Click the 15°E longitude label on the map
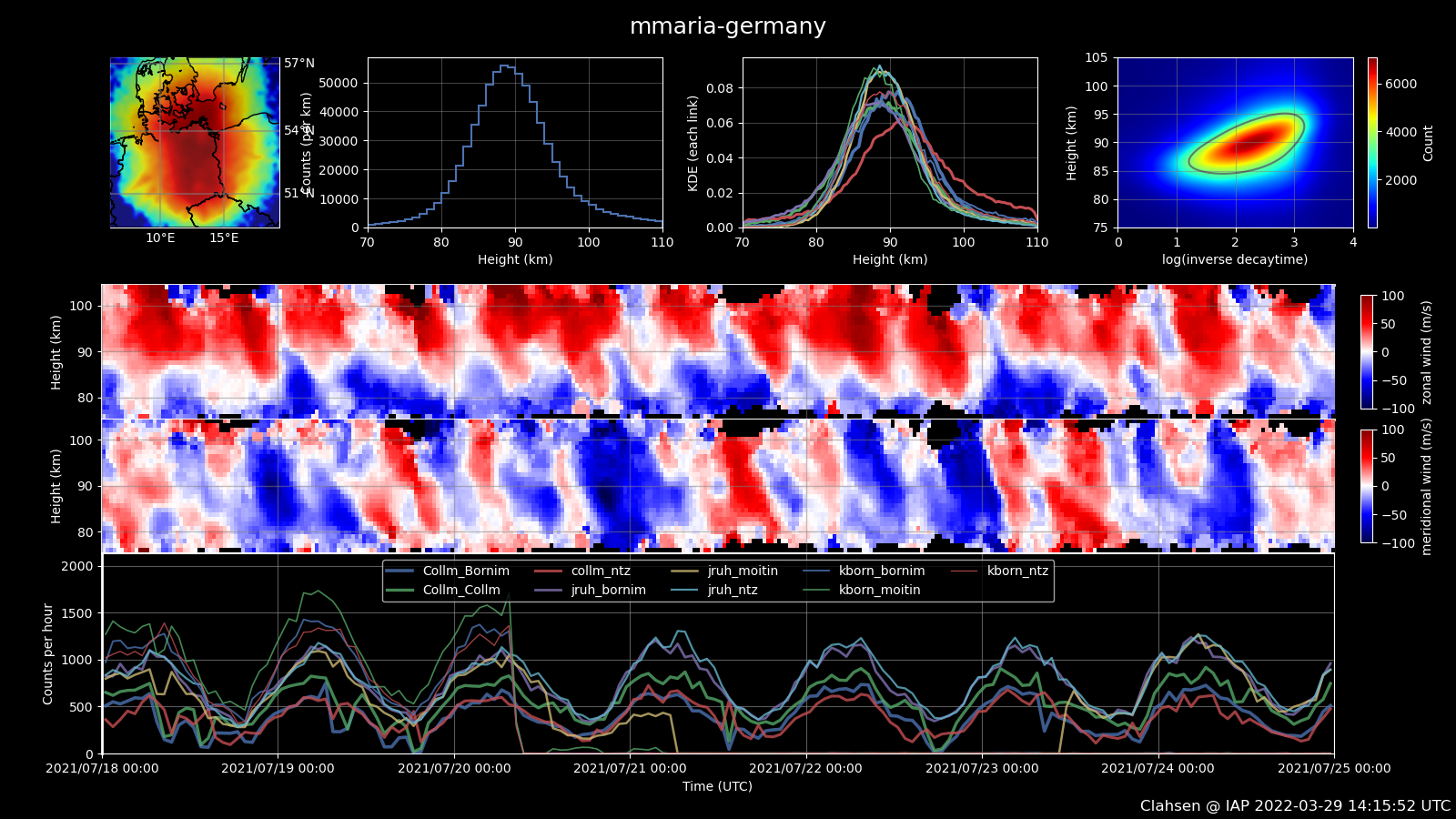The height and width of the screenshot is (819, 1456). pos(224,238)
